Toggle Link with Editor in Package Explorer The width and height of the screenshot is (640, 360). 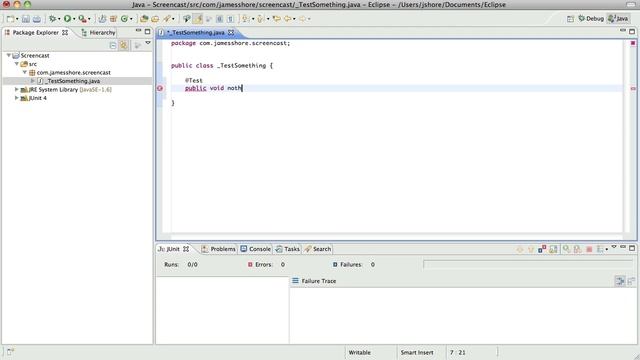click(124, 45)
